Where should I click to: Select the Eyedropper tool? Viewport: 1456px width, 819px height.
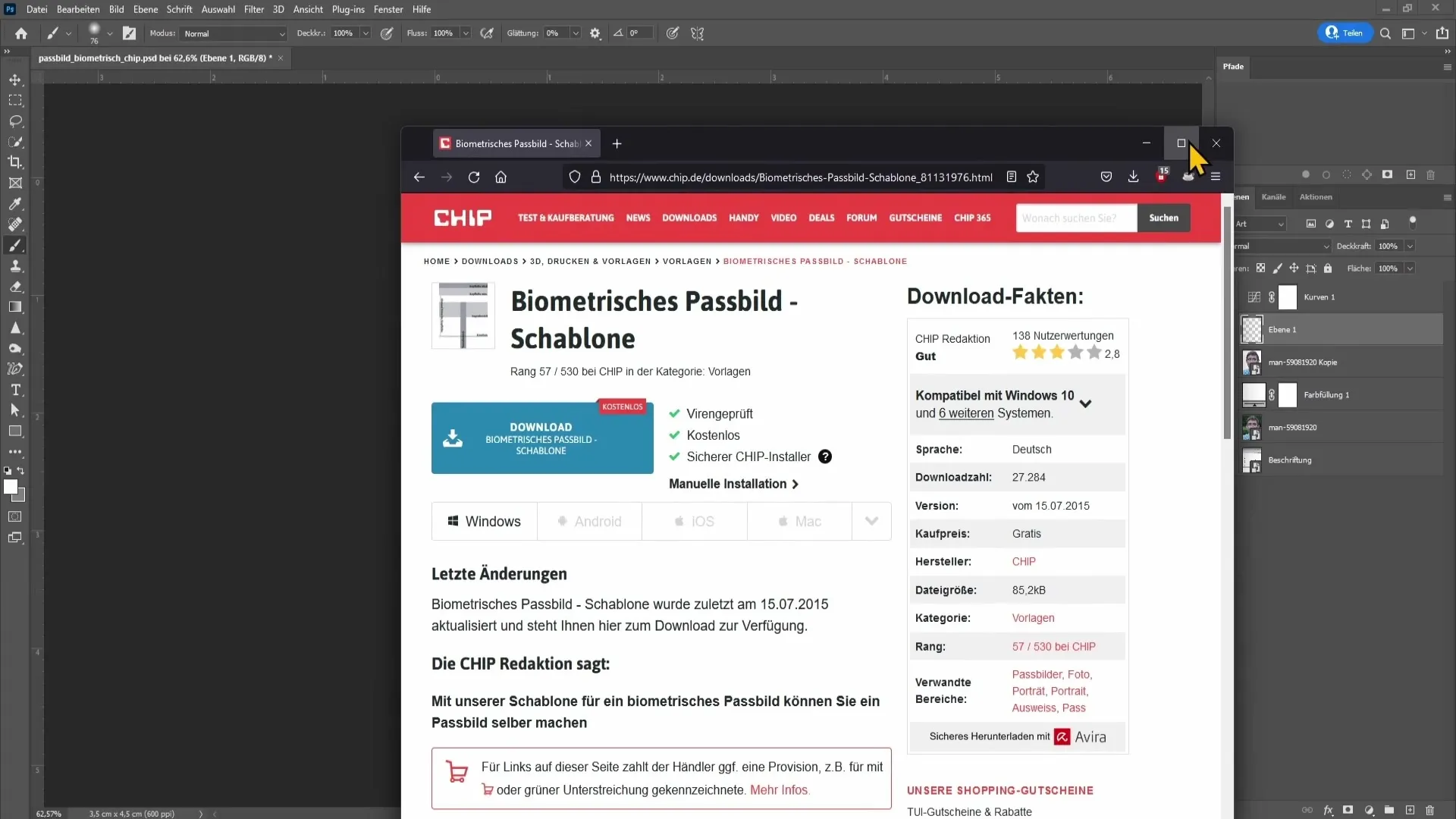pyautogui.click(x=15, y=204)
